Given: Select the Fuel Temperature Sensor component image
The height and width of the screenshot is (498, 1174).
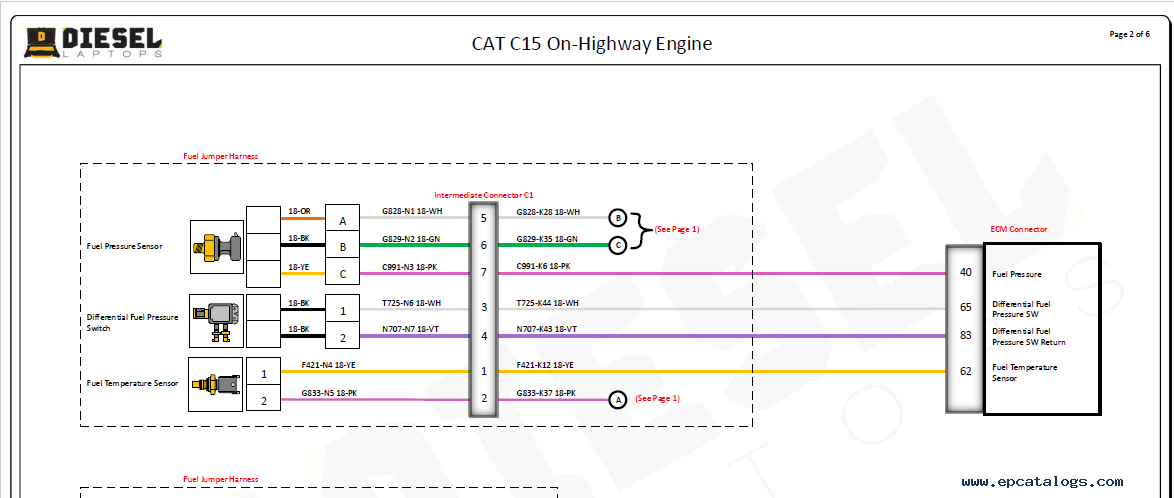Looking at the screenshot, I should (216, 383).
